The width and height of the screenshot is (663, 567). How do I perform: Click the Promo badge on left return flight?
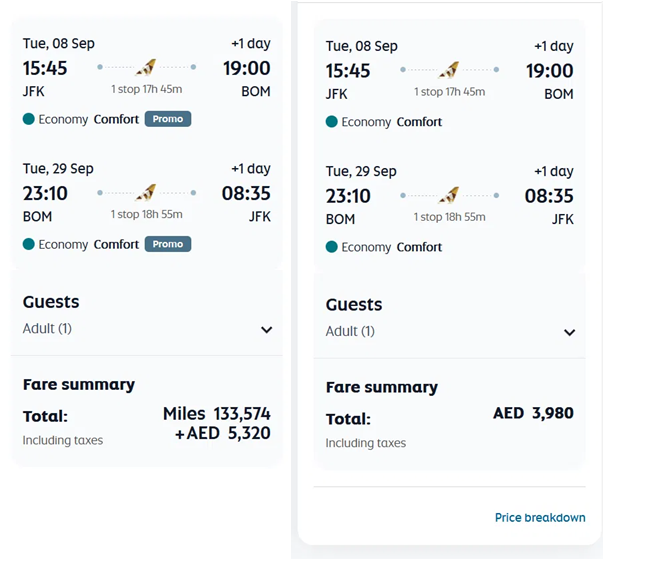(168, 244)
